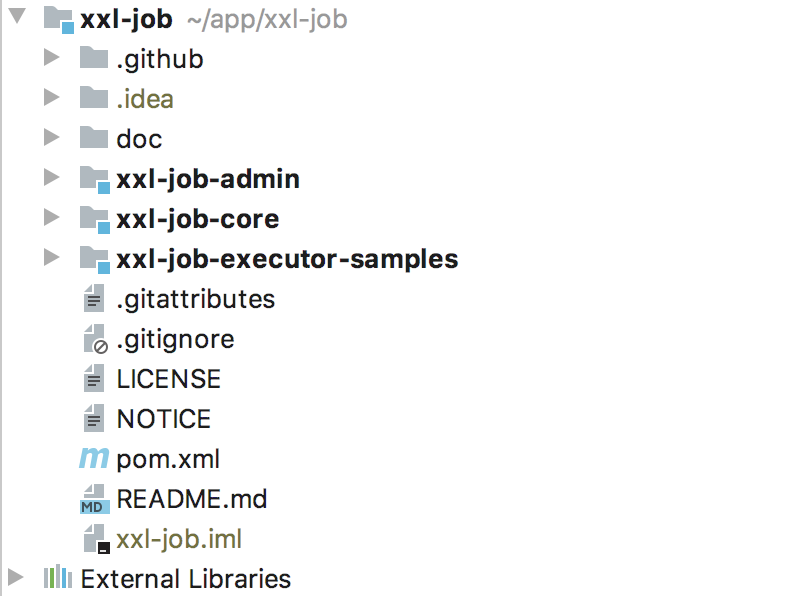Screen dimensions: 808x596
Task: Click the External Libraries bar-chart icon
Action: [x=57, y=577]
